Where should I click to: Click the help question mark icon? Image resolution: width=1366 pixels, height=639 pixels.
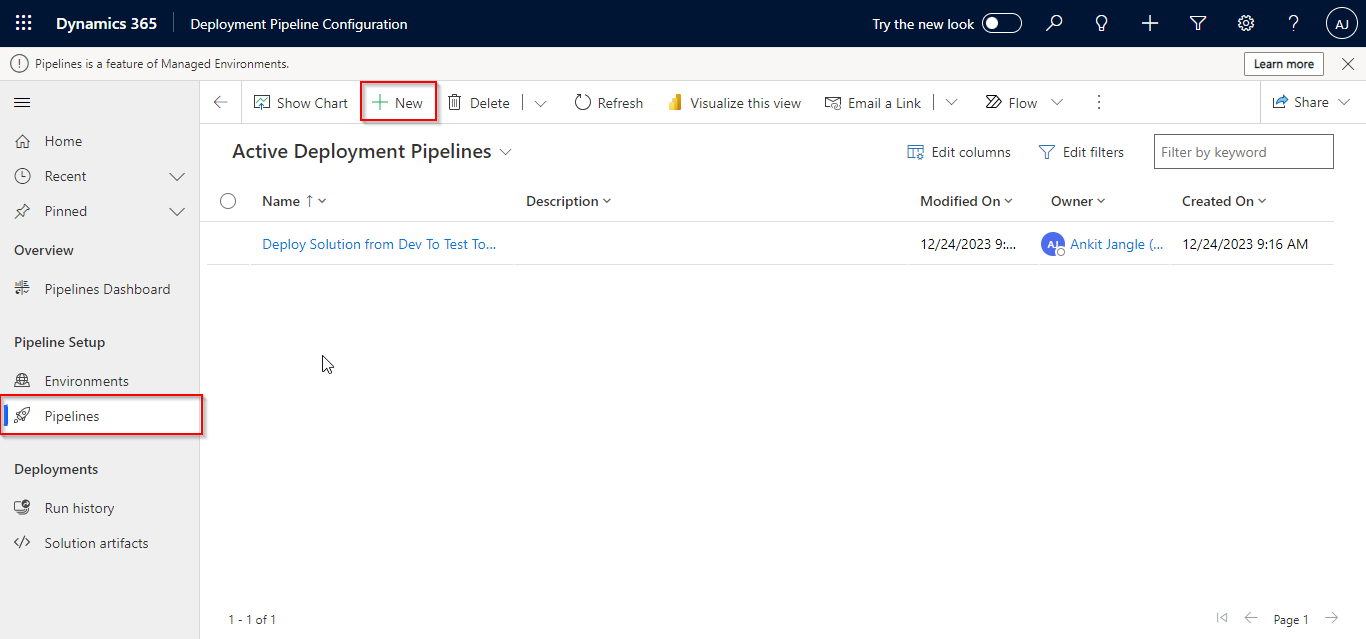[x=1294, y=24]
